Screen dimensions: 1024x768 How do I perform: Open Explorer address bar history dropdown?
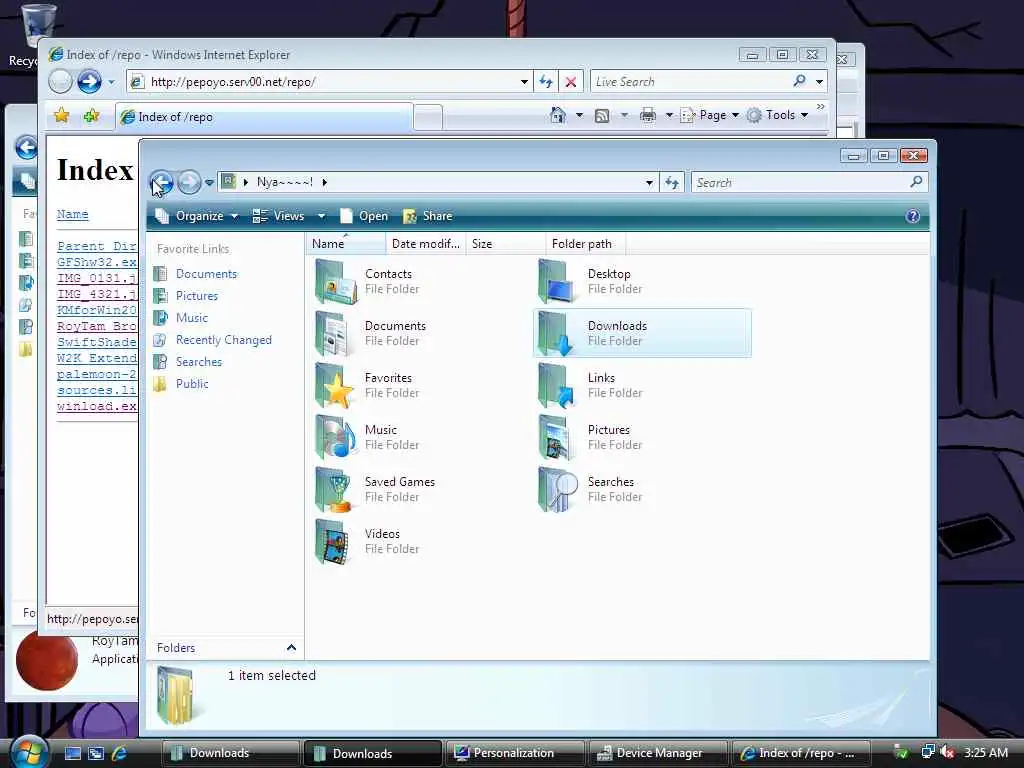(649, 183)
